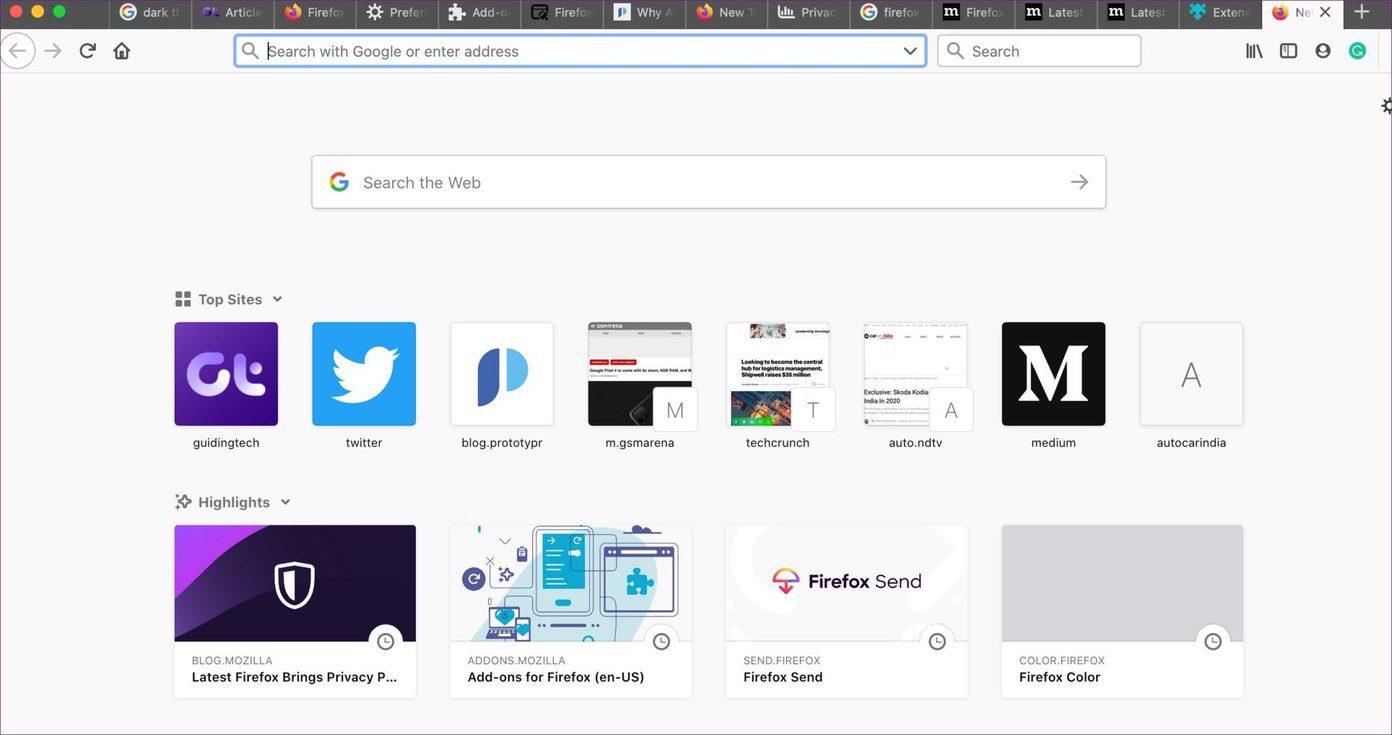
Task: Click the green Grammarly extension icon
Action: coord(1357,51)
